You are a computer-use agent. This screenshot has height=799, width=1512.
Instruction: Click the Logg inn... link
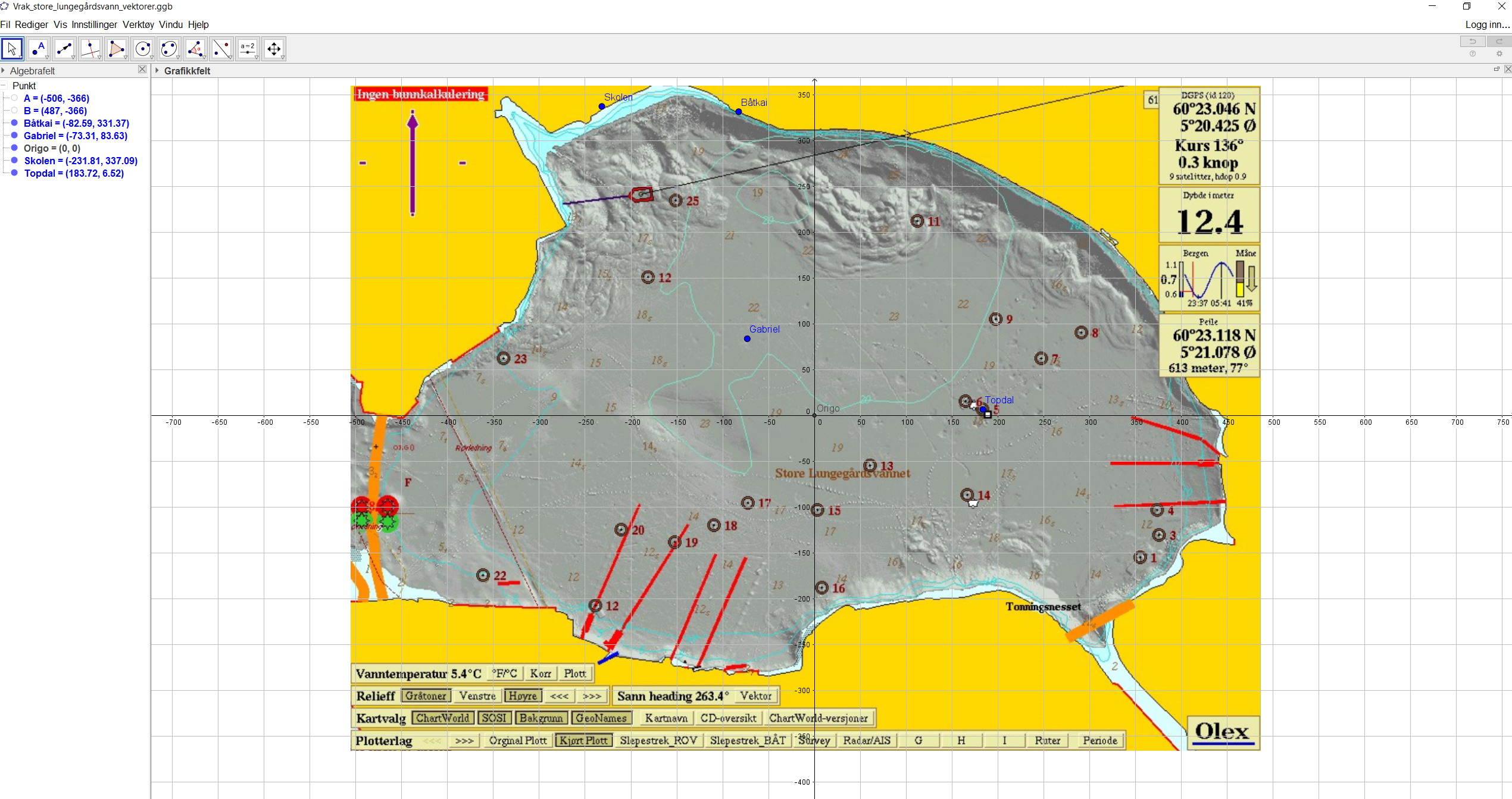1487,24
